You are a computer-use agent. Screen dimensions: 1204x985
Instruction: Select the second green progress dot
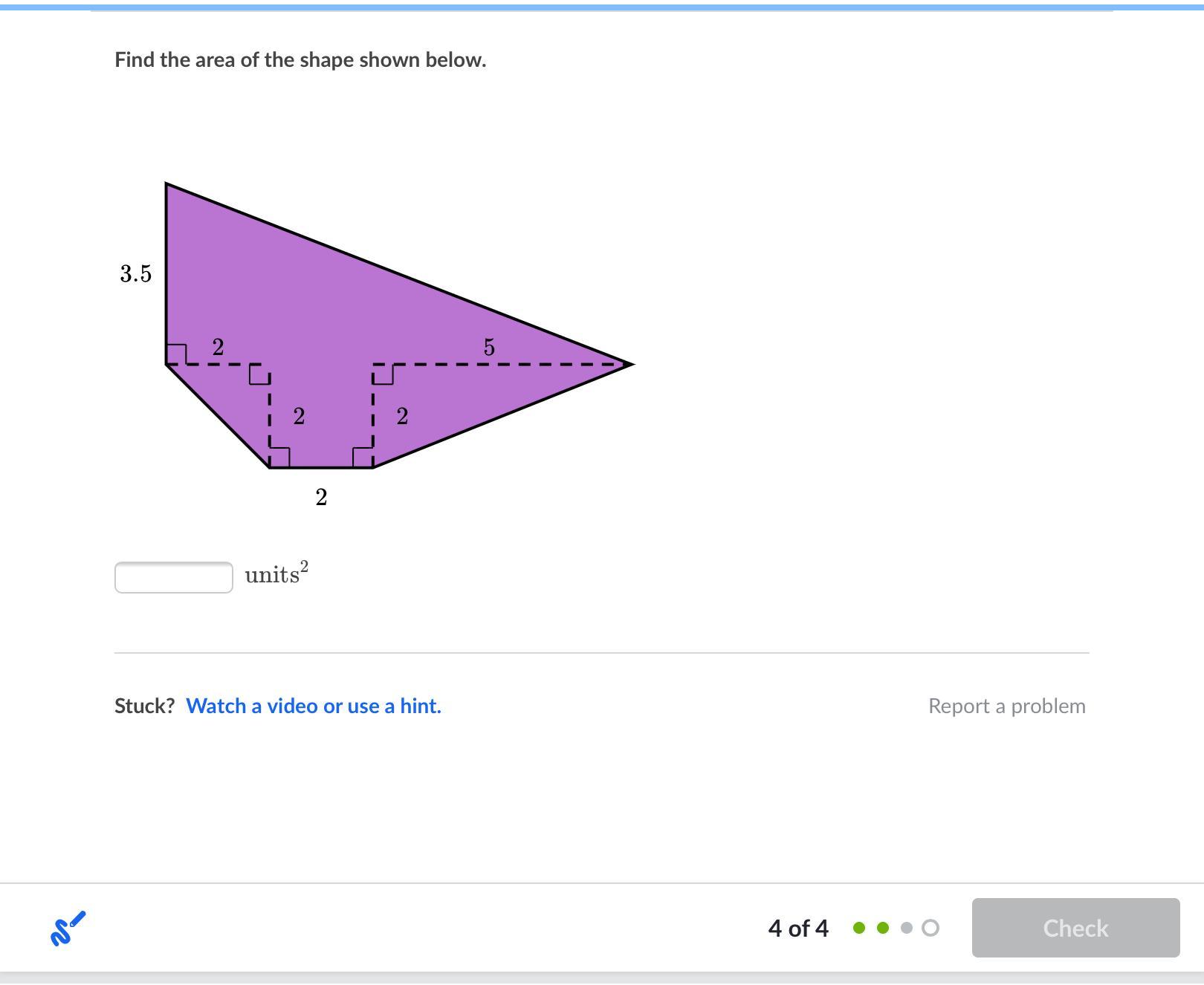coord(883,928)
